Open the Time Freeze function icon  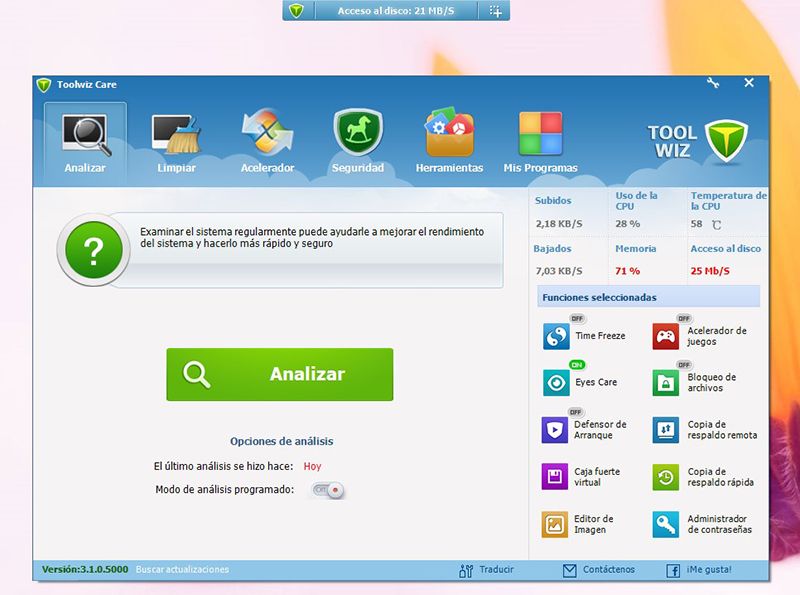[x=556, y=336]
